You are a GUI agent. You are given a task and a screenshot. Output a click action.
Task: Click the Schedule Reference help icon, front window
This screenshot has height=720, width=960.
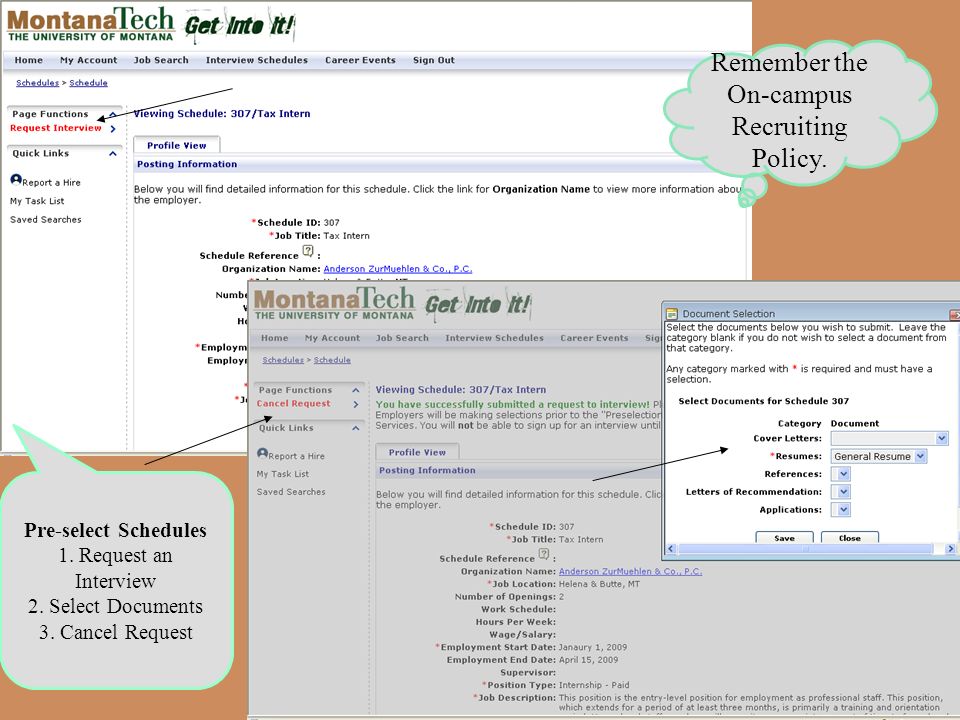coord(543,554)
